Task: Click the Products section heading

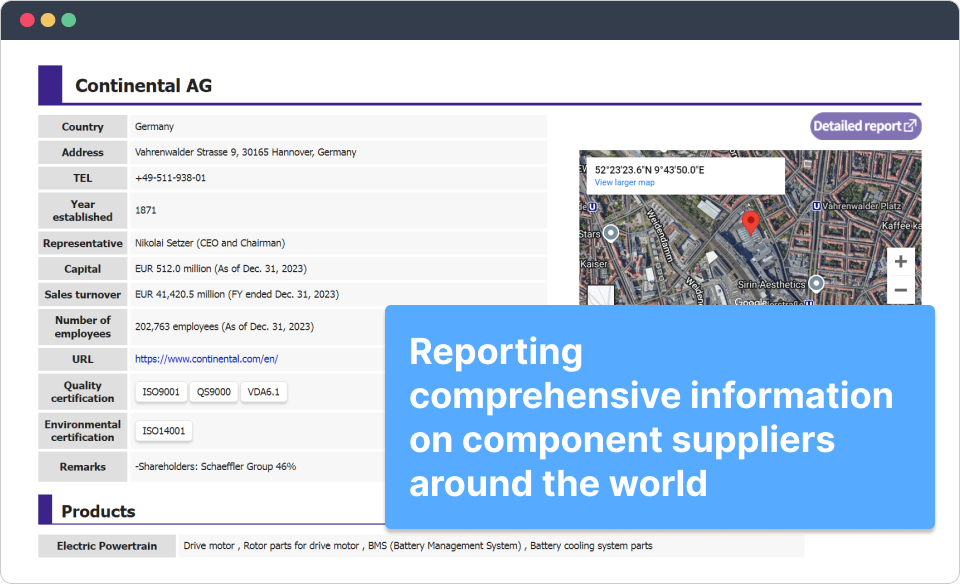Action: tap(98, 511)
